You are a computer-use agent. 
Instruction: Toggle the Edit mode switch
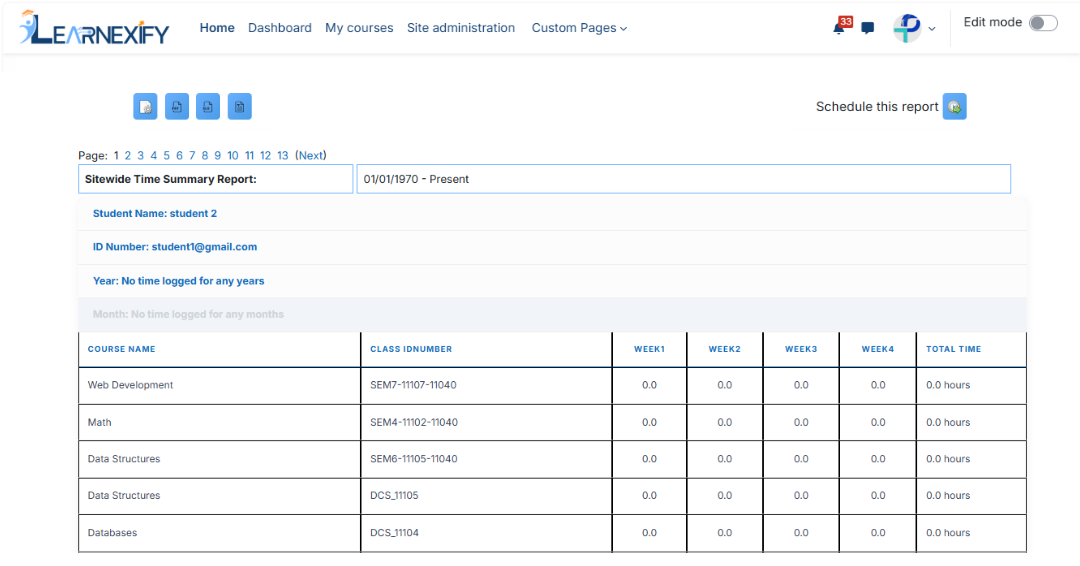pyautogui.click(x=1043, y=23)
